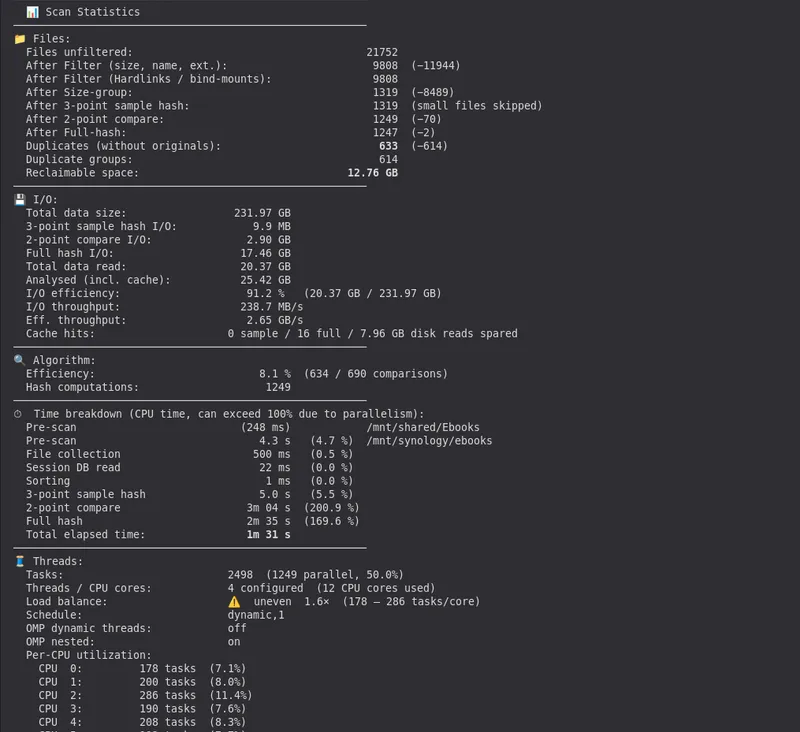The image size is (800, 732).
Task: Click '(248 ms)' pre-scan time
Action: tap(265, 427)
